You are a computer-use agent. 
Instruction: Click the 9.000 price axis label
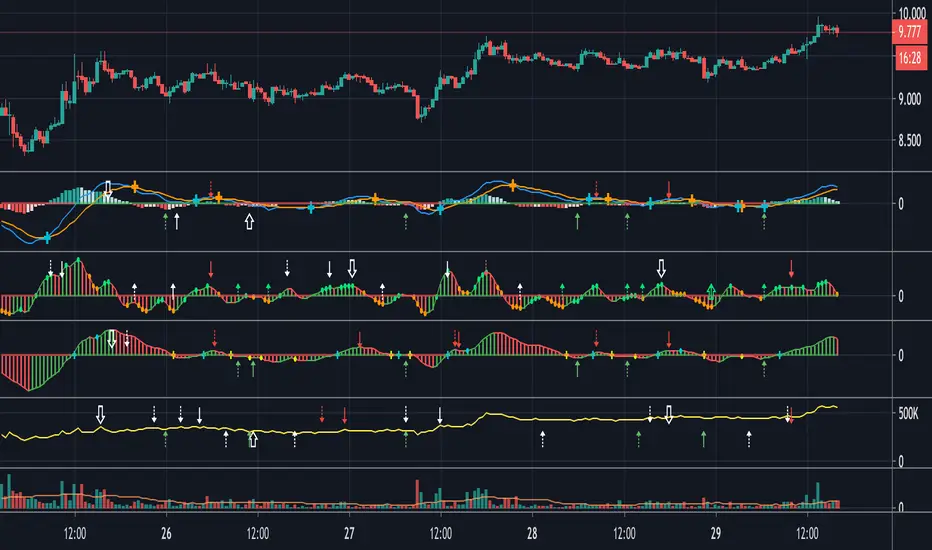click(x=909, y=99)
